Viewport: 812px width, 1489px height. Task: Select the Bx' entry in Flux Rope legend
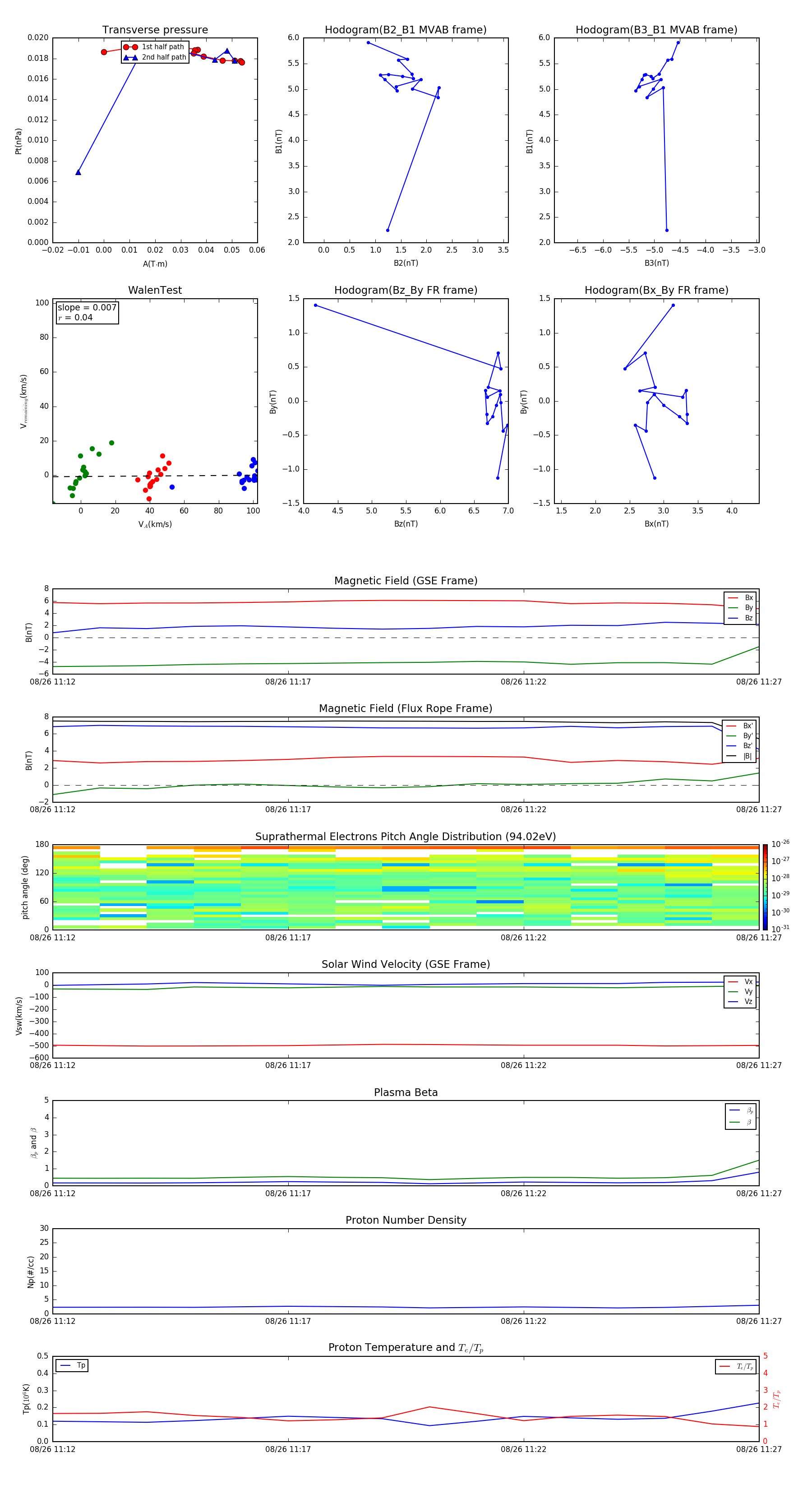[740, 726]
